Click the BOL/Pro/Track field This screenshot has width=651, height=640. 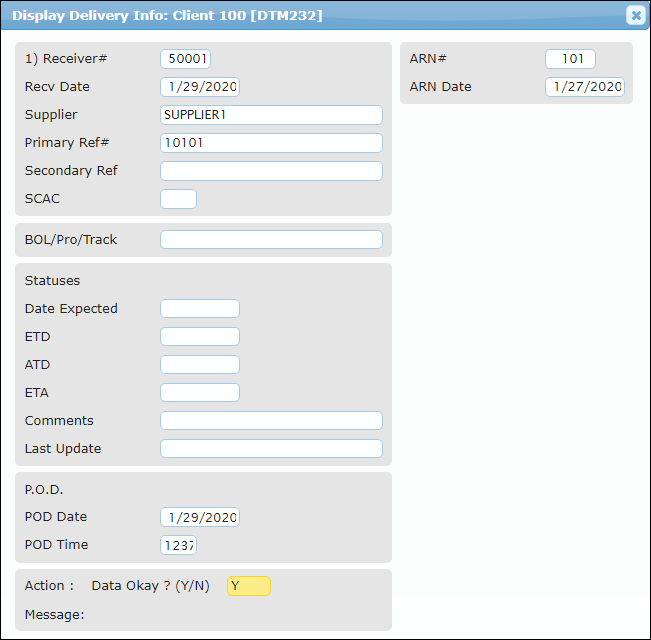[271, 239]
